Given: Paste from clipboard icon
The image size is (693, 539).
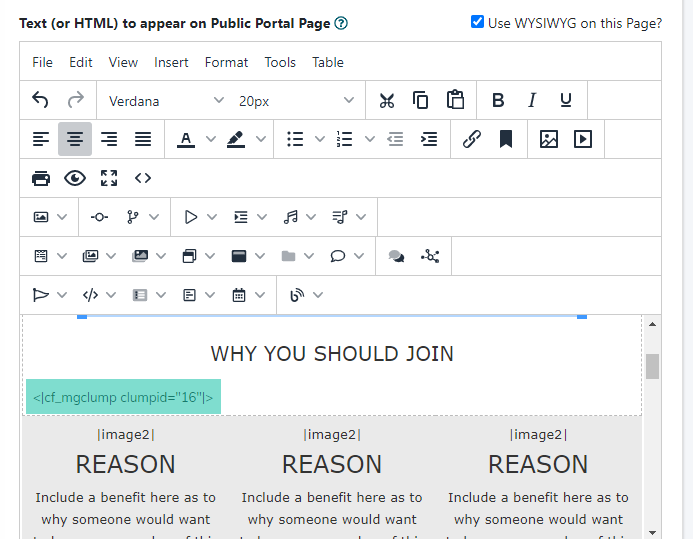Looking at the screenshot, I should [x=455, y=100].
